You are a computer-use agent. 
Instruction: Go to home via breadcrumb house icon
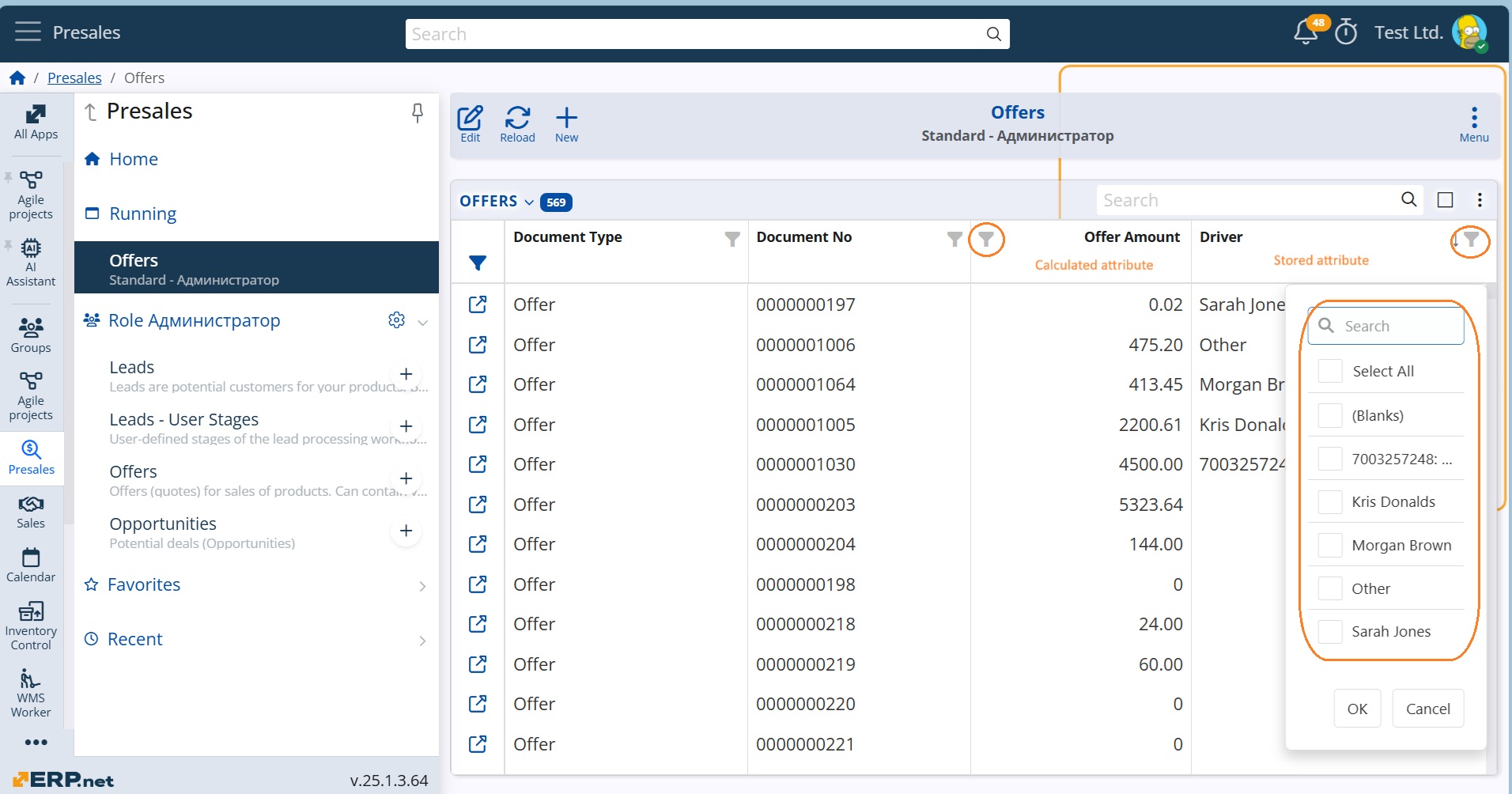pyautogui.click(x=17, y=78)
